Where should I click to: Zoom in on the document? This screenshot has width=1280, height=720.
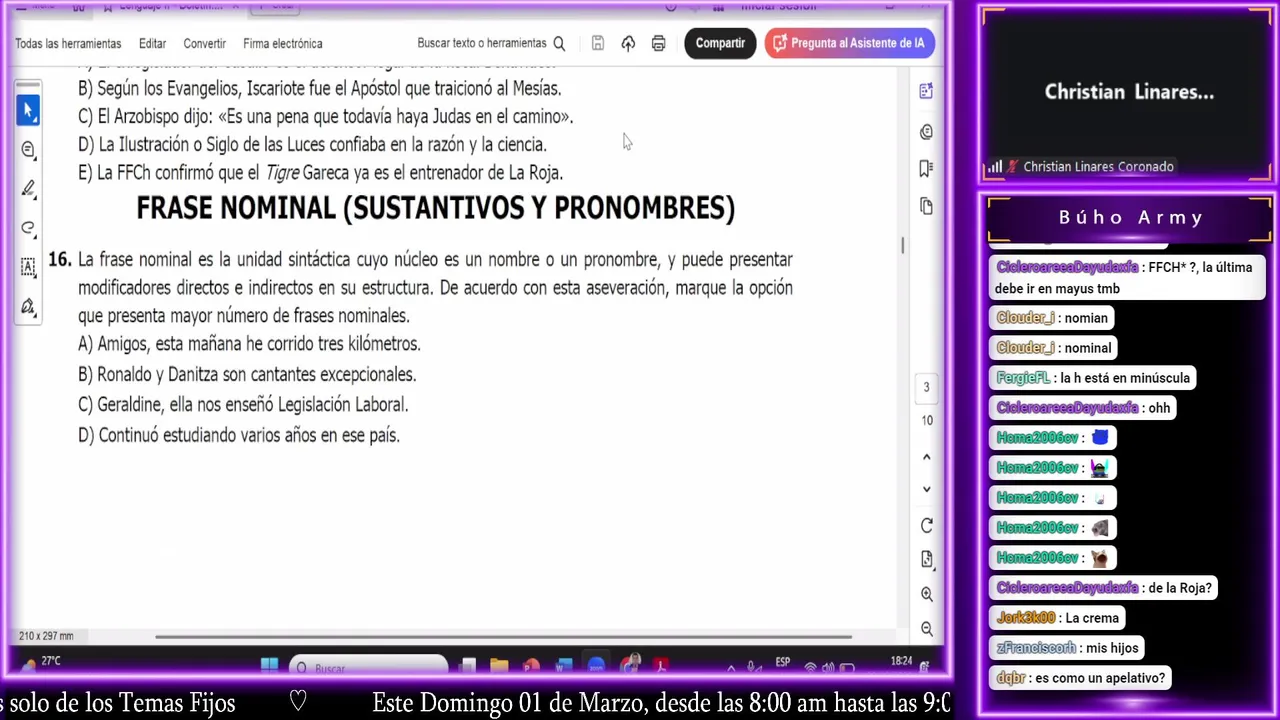tap(926, 594)
